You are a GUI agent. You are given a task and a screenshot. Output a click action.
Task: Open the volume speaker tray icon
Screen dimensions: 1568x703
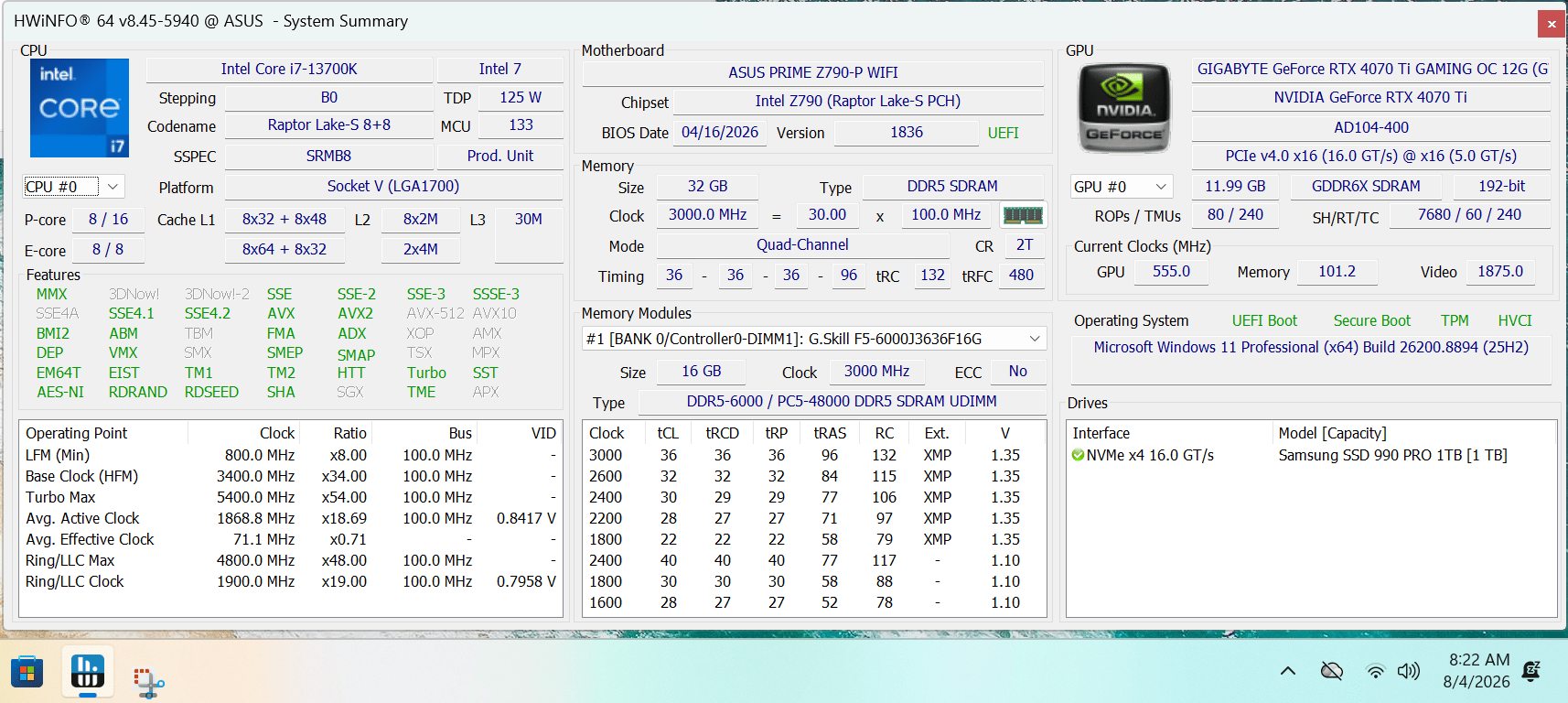point(1408,671)
